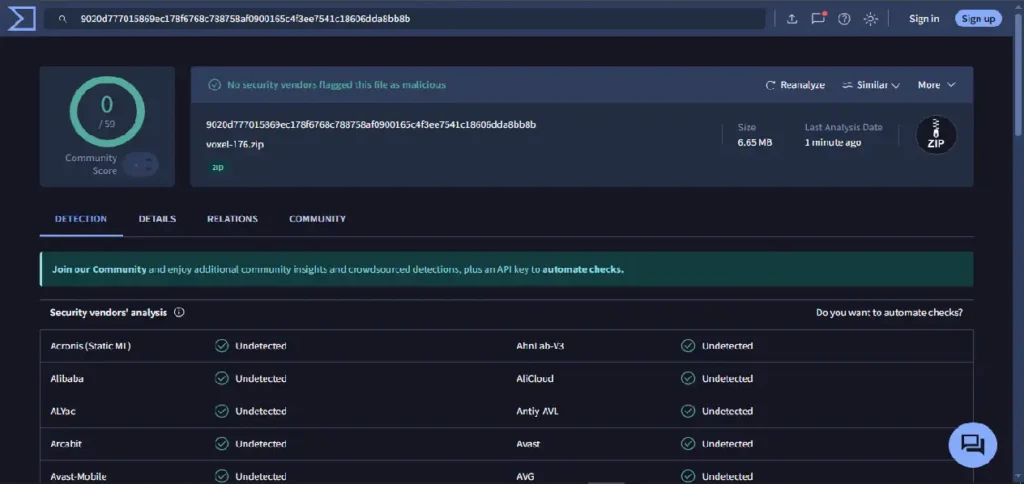Click the Sign up button
Viewport: 1024px width, 484px height.
pyautogui.click(x=978, y=18)
